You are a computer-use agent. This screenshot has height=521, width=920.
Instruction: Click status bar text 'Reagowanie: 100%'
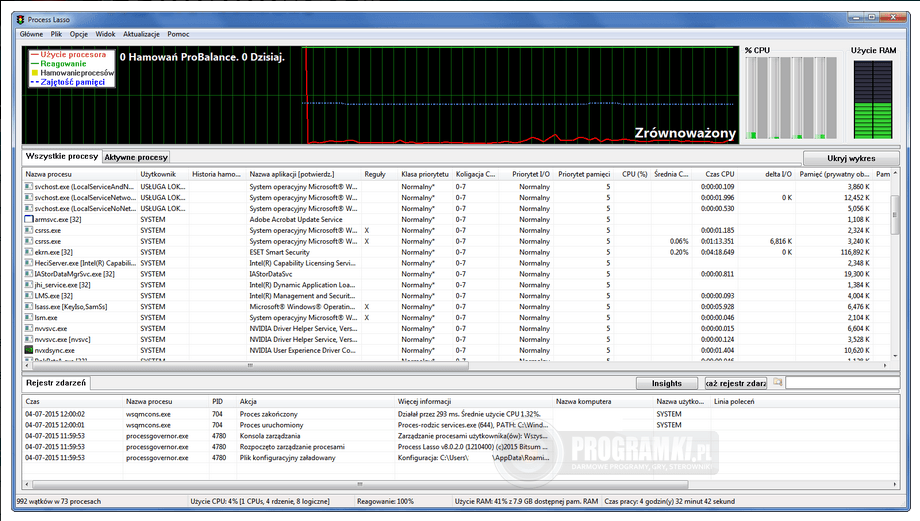click(385, 502)
